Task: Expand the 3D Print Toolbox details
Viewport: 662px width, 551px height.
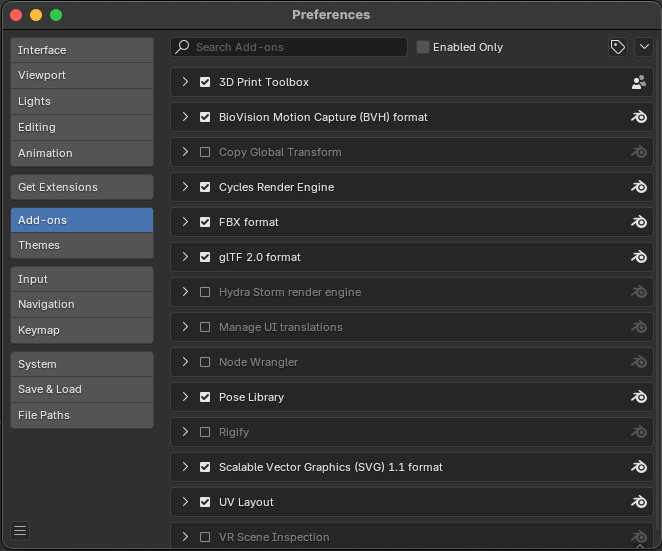Action: click(x=185, y=82)
